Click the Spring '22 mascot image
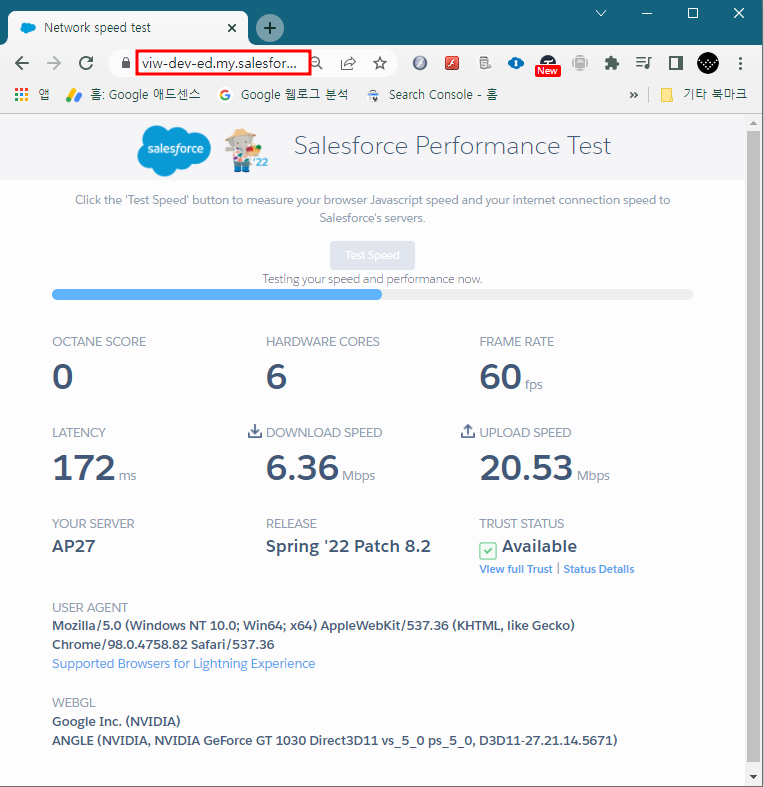Image resolution: width=764 pixels, height=787 pixels. 245,150
